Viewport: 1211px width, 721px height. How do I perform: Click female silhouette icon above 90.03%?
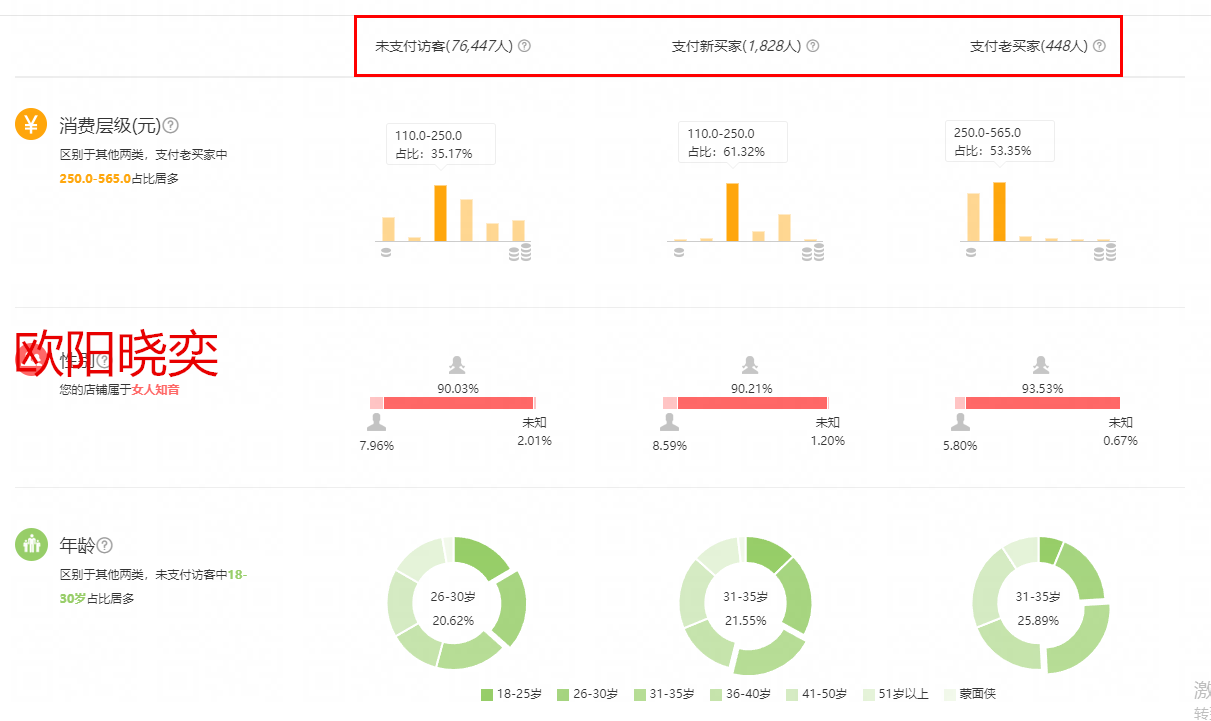point(457,365)
